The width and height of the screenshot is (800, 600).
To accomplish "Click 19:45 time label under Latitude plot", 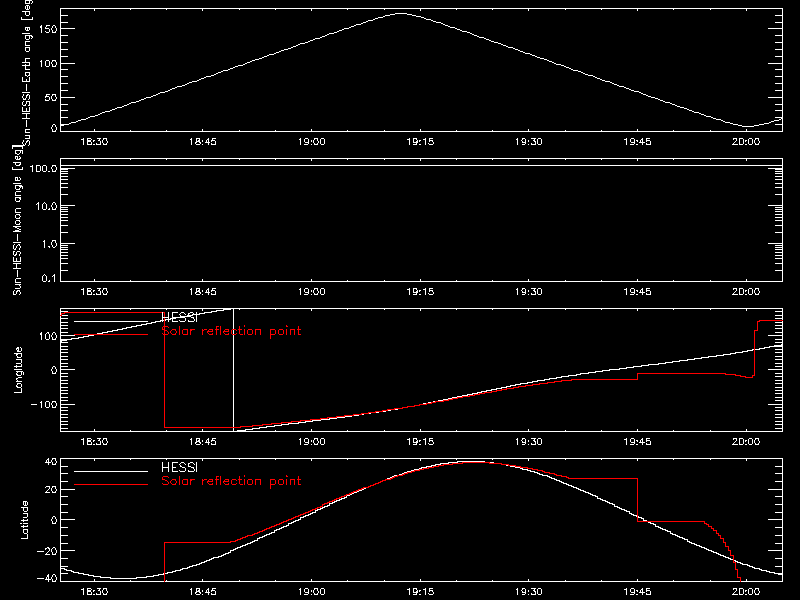I will point(638,591).
